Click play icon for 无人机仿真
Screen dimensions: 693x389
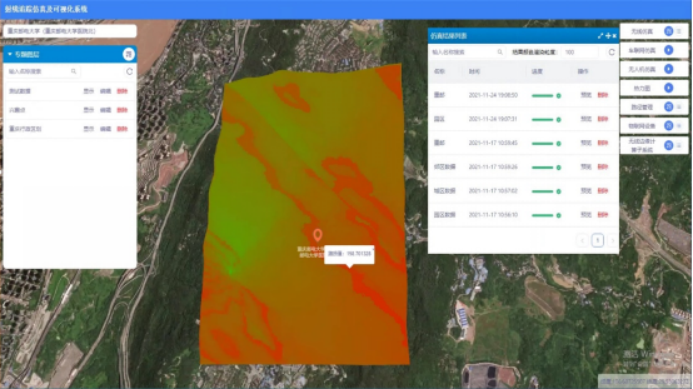pos(668,69)
